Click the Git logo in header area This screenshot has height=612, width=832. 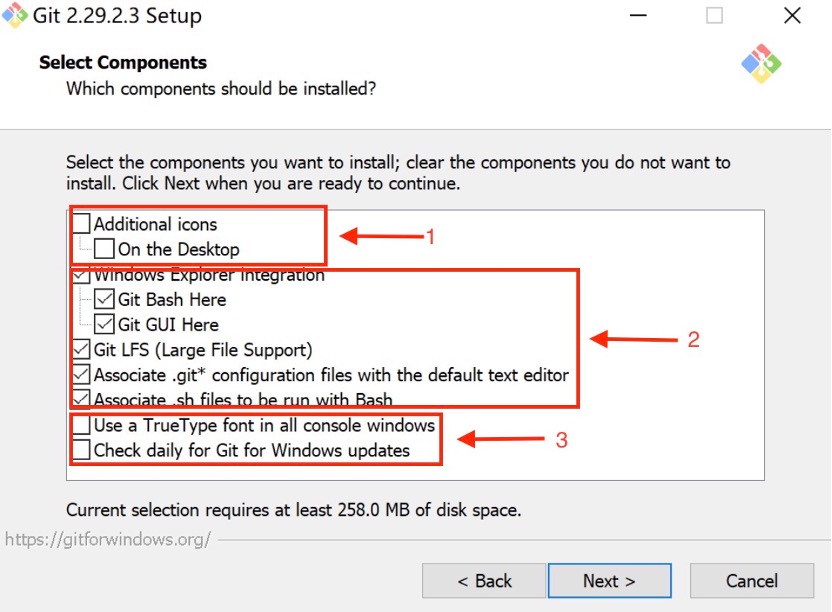pyautogui.click(x=761, y=64)
